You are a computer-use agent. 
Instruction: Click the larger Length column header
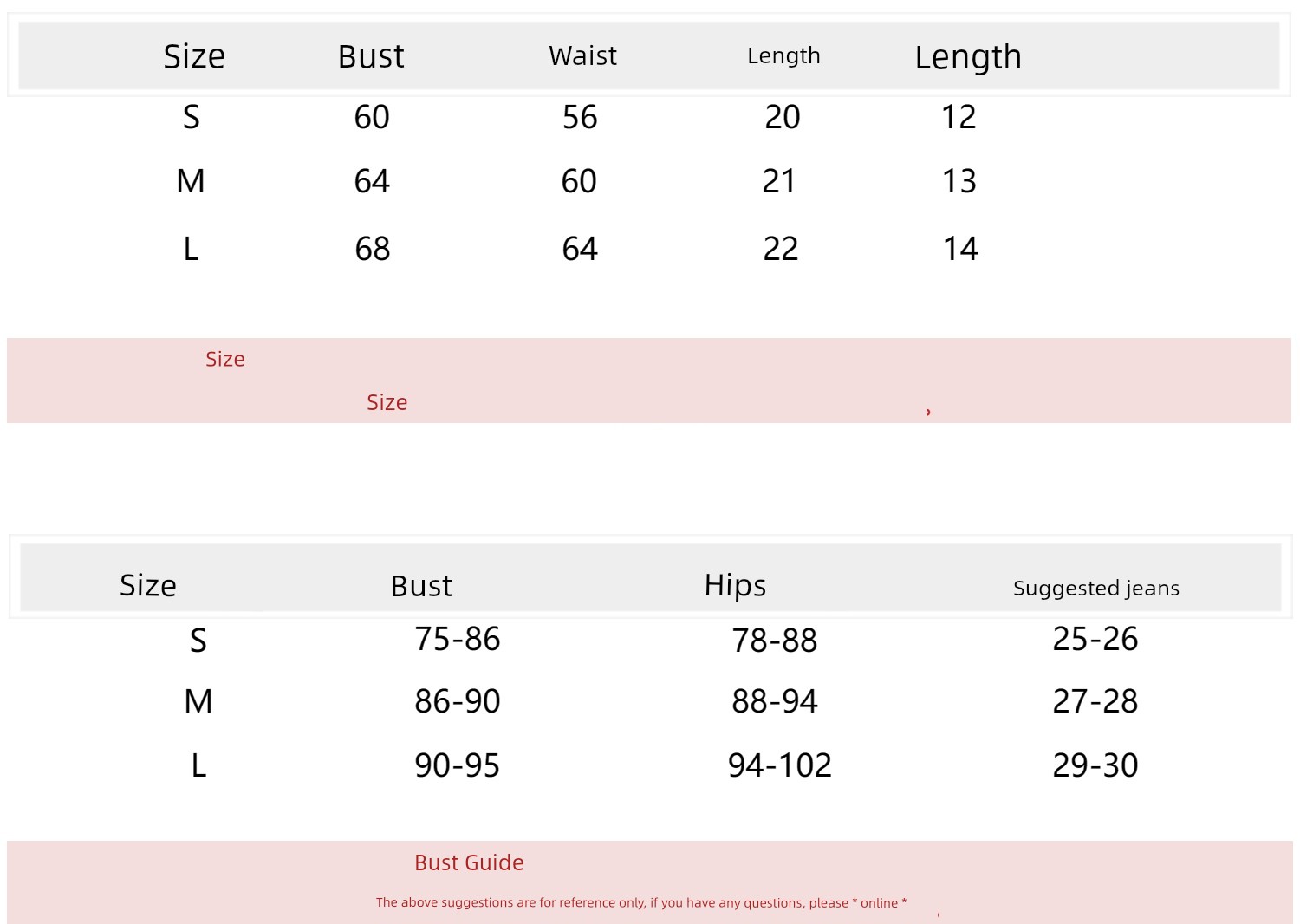pyautogui.click(x=968, y=57)
